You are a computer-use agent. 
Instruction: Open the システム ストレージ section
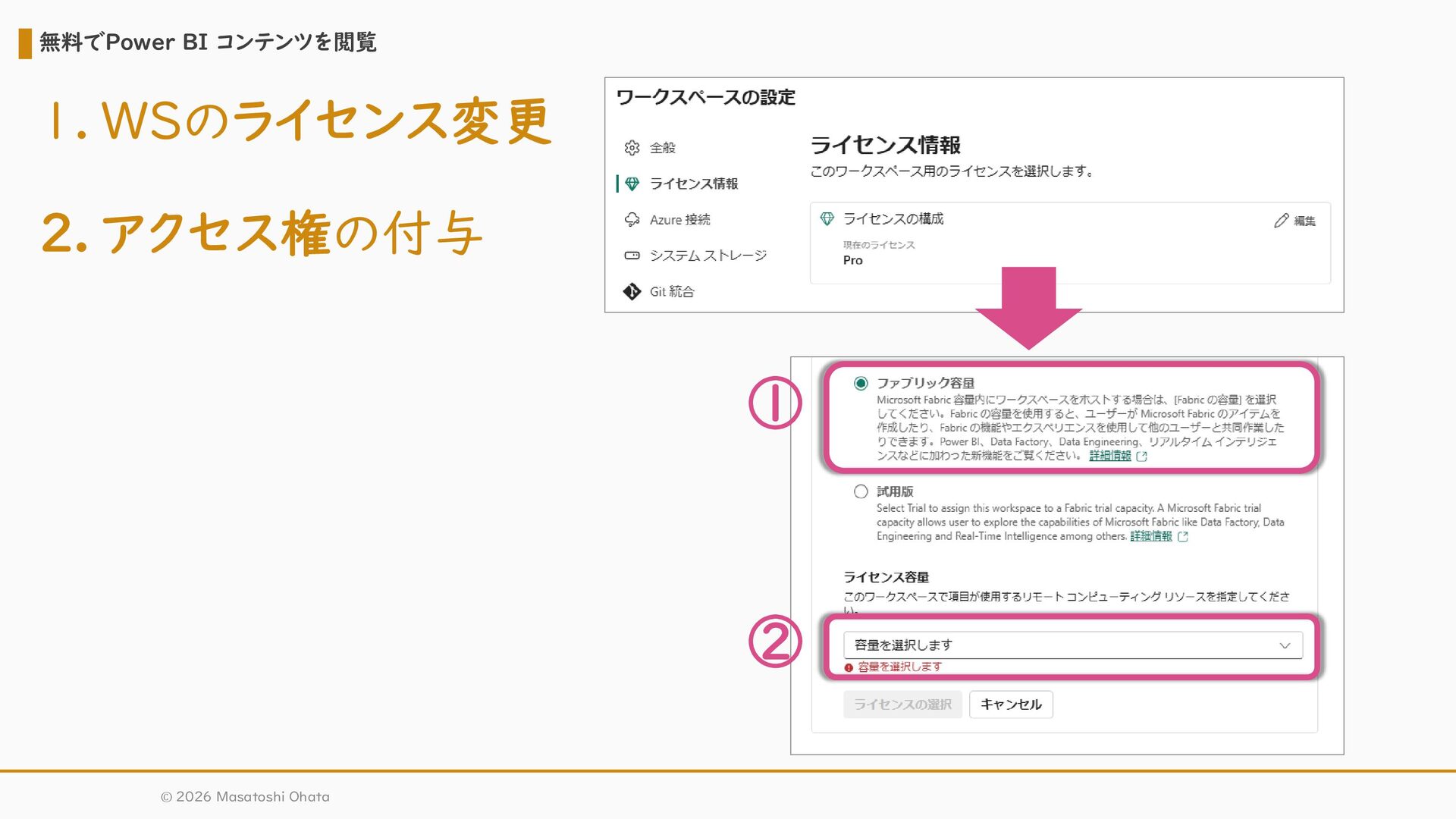[708, 256]
